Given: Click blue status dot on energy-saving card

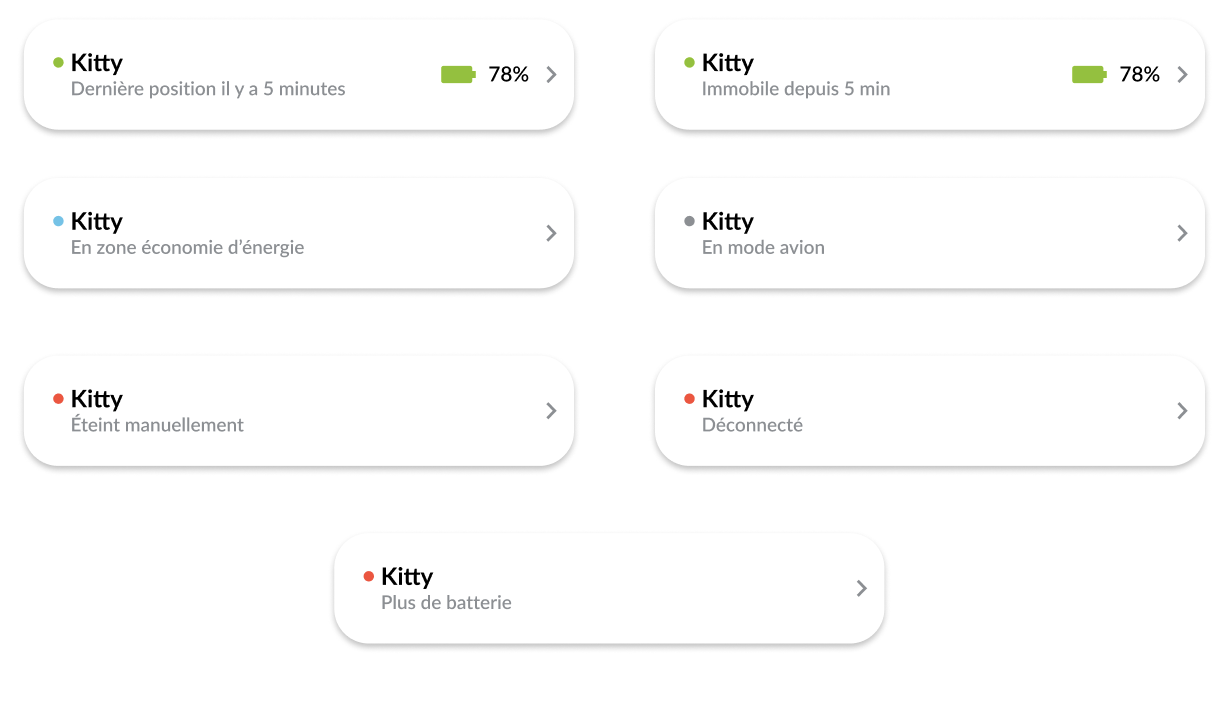Looking at the screenshot, I should tap(58, 221).
